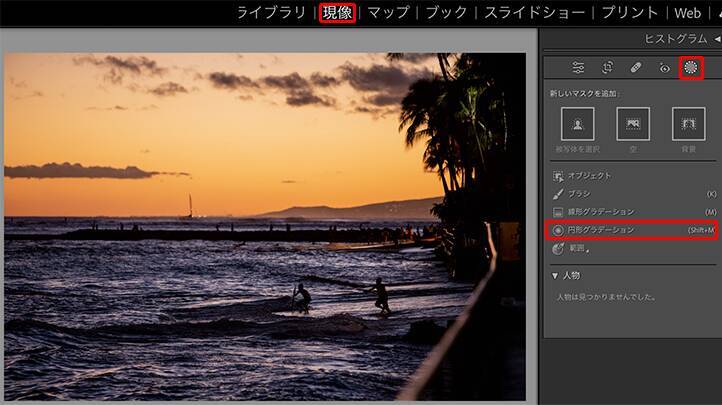This screenshot has height=405, width=722.
Task: Select the Healing bandage tool
Action: coord(635,68)
